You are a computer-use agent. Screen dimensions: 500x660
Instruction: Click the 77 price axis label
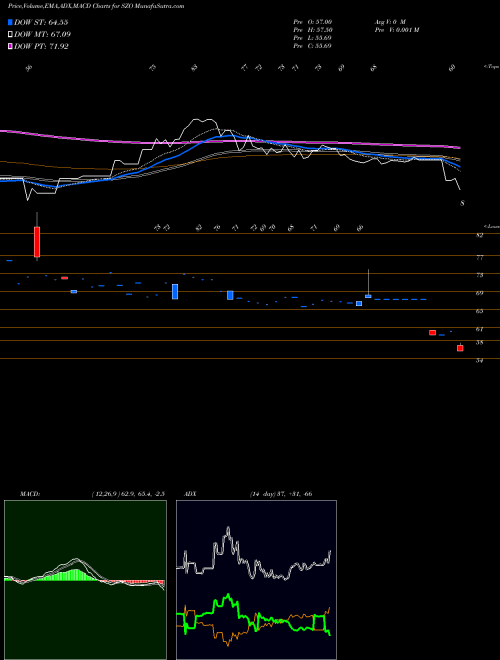coord(479,258)
